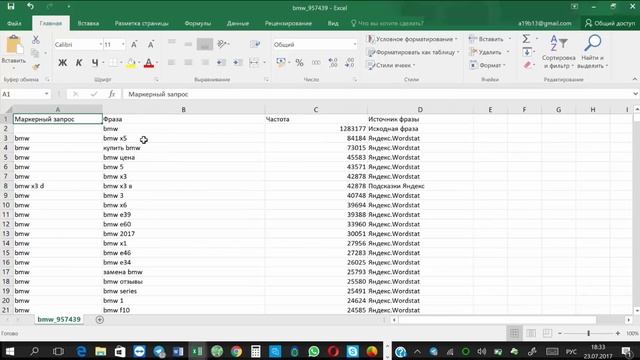Open Стили ячеек gallery
Screen dimensions: 640x360
pyautogui.click(x=391, y=65)
